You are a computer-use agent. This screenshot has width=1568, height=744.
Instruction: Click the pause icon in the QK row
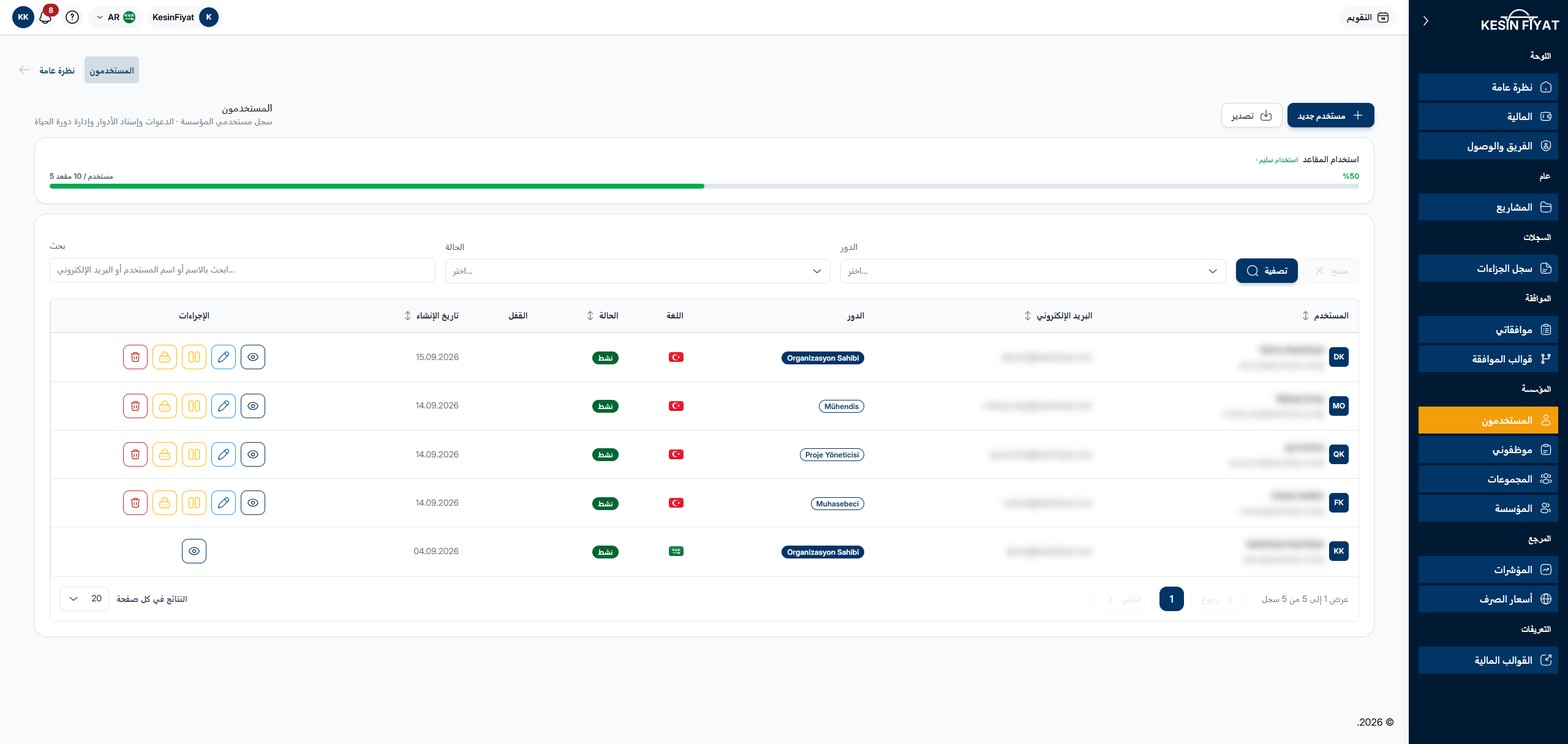194,454
